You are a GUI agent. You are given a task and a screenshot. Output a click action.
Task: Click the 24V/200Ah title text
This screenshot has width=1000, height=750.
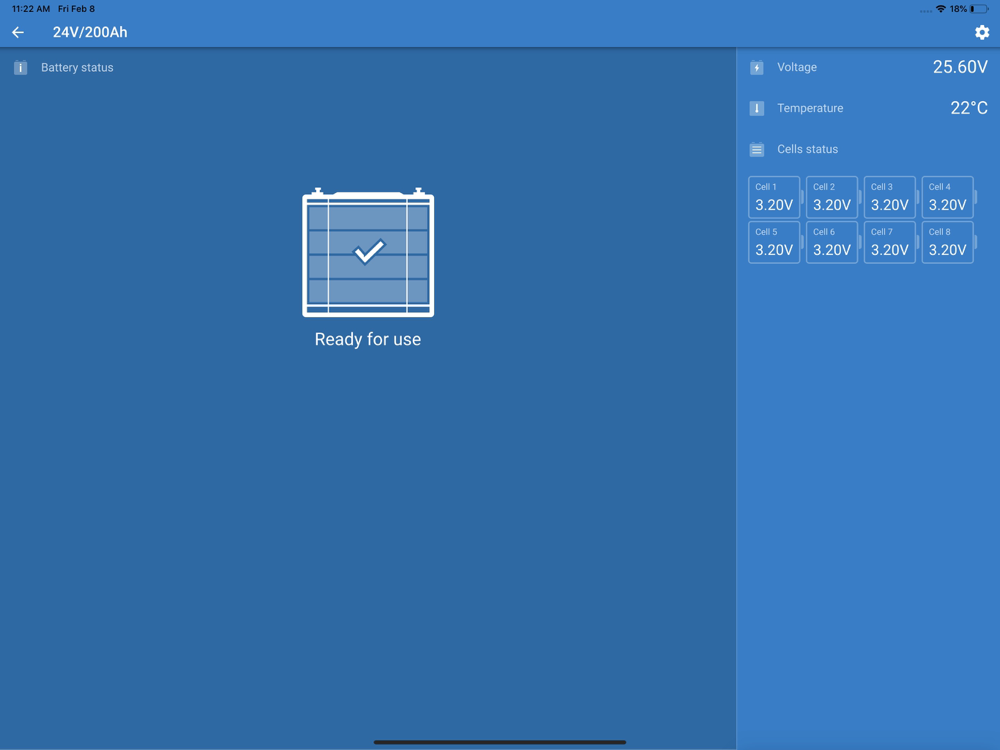pos(90,33)
